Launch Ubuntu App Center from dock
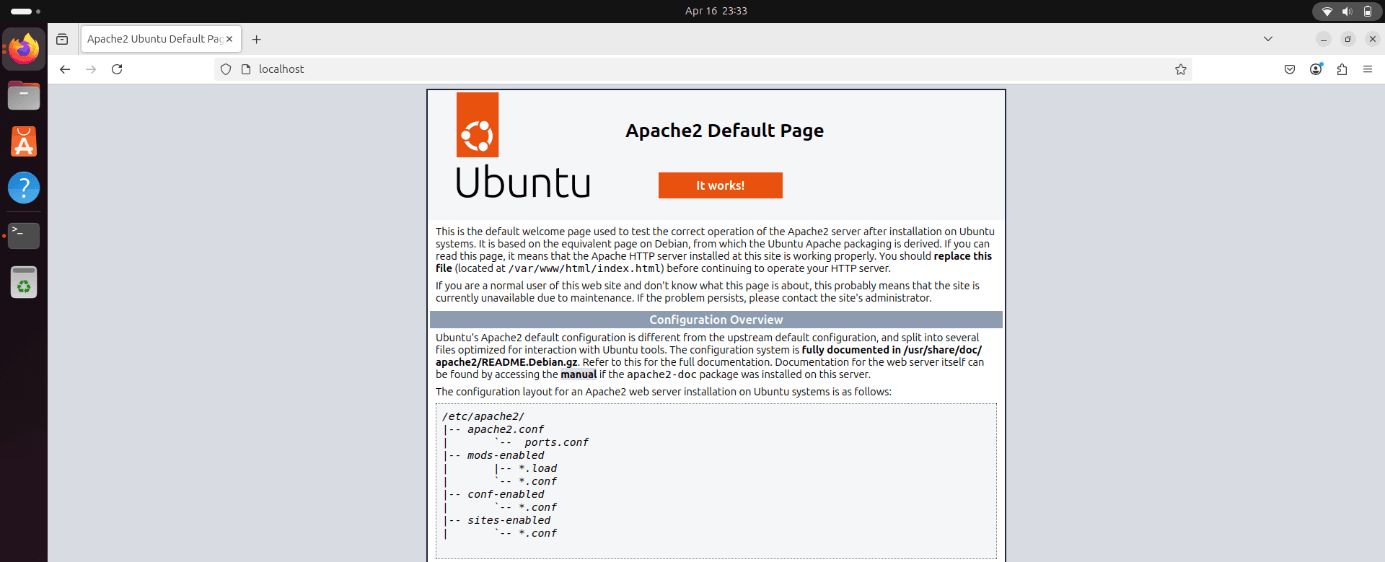This screenshot has width=1385, height=562. tap(24, 141)
